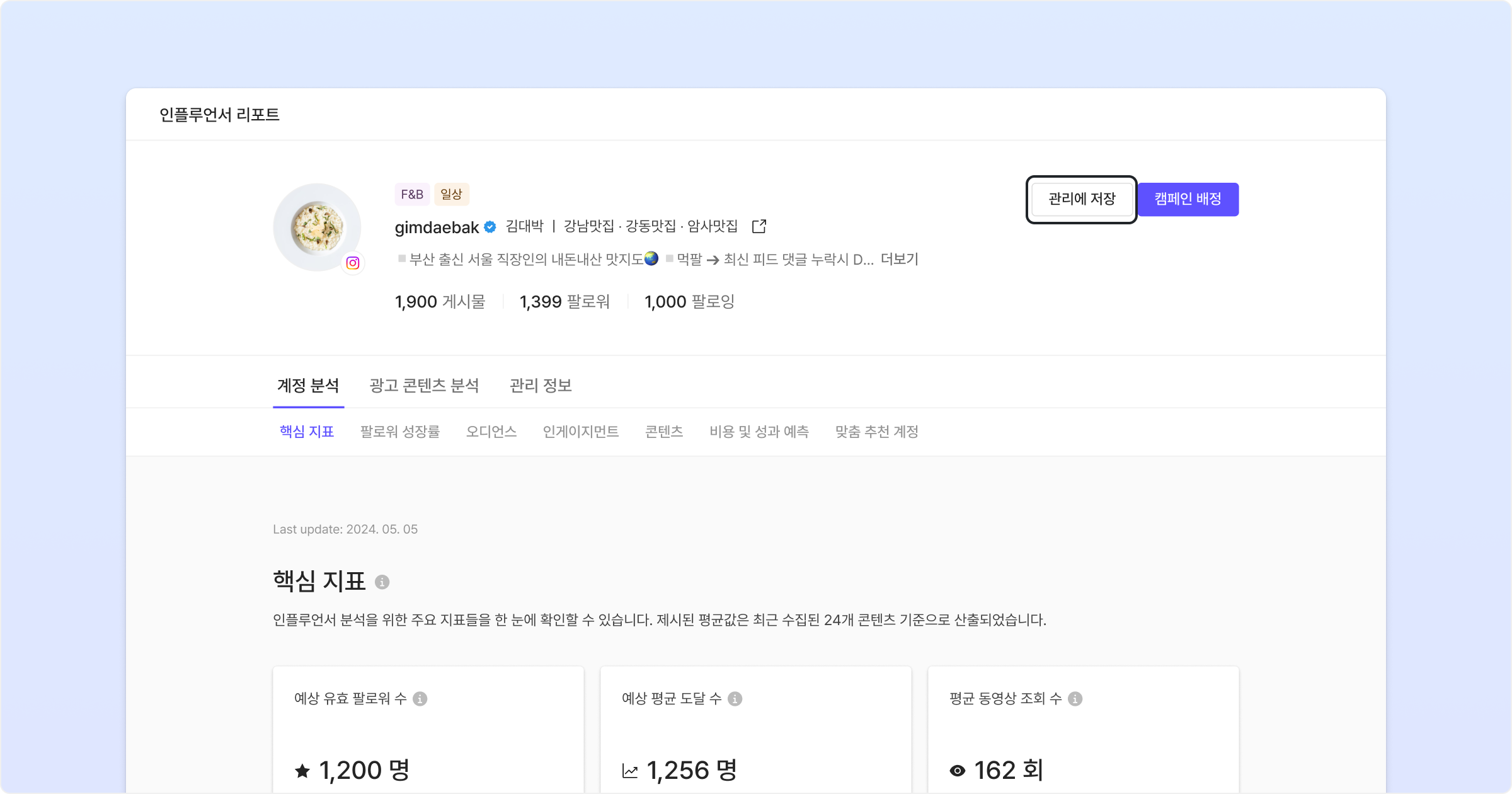Click the 캠페인 배정 button

pos(1188,199)
